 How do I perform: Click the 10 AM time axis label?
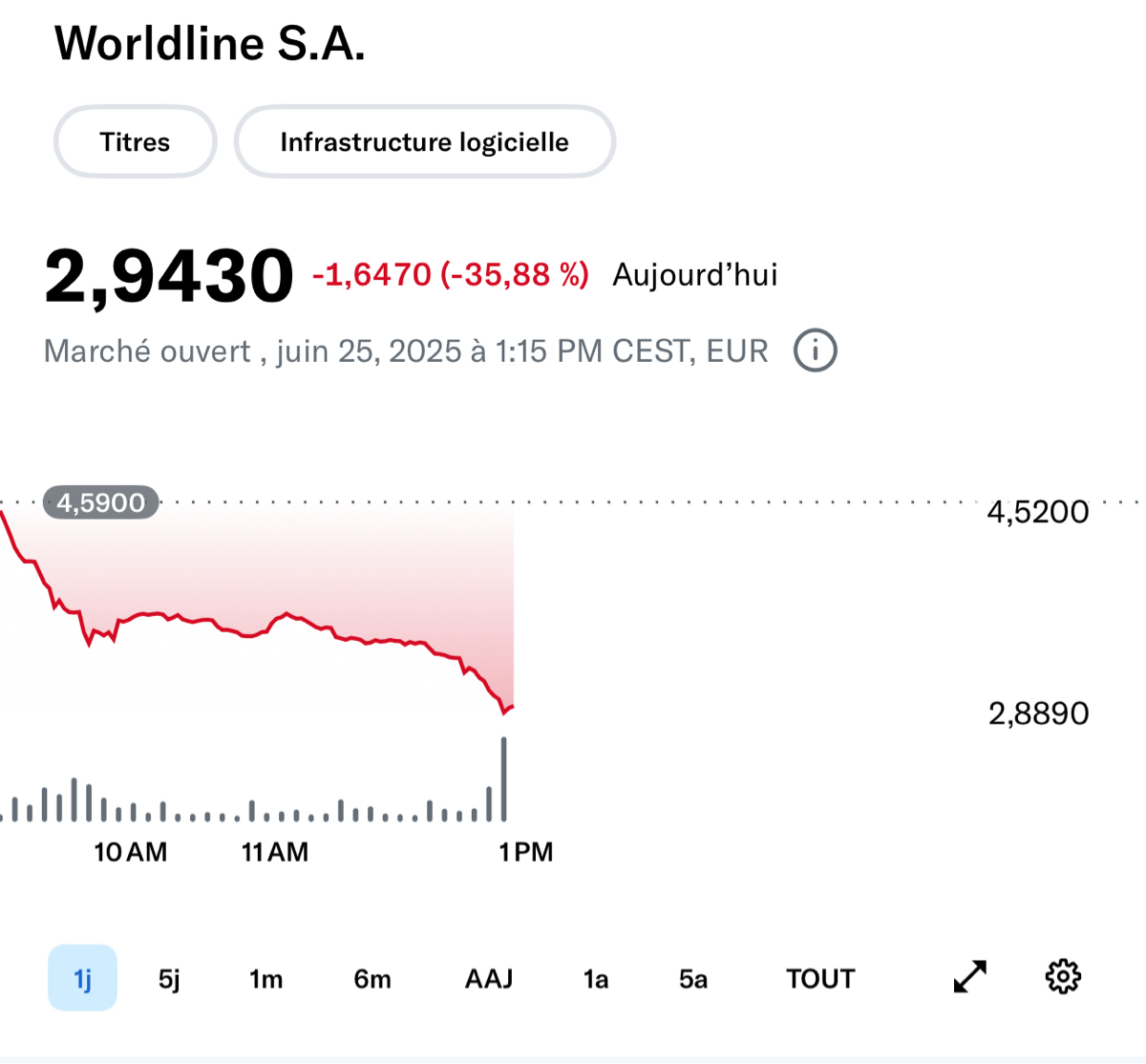pos(131,852)
